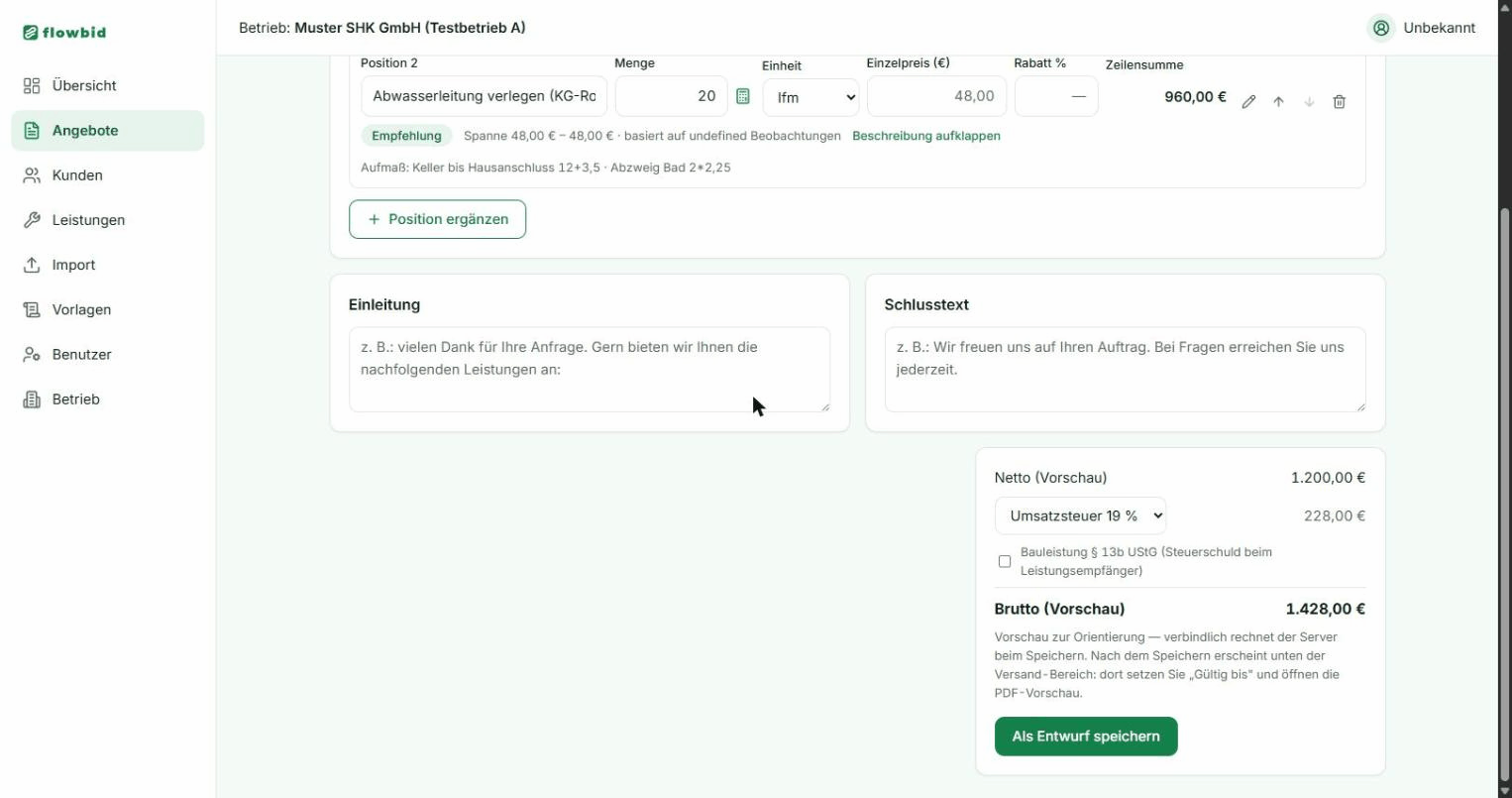Screen dimensions: 1512x798
Task: Click the Import upload icon
Action: click(32, 265)
